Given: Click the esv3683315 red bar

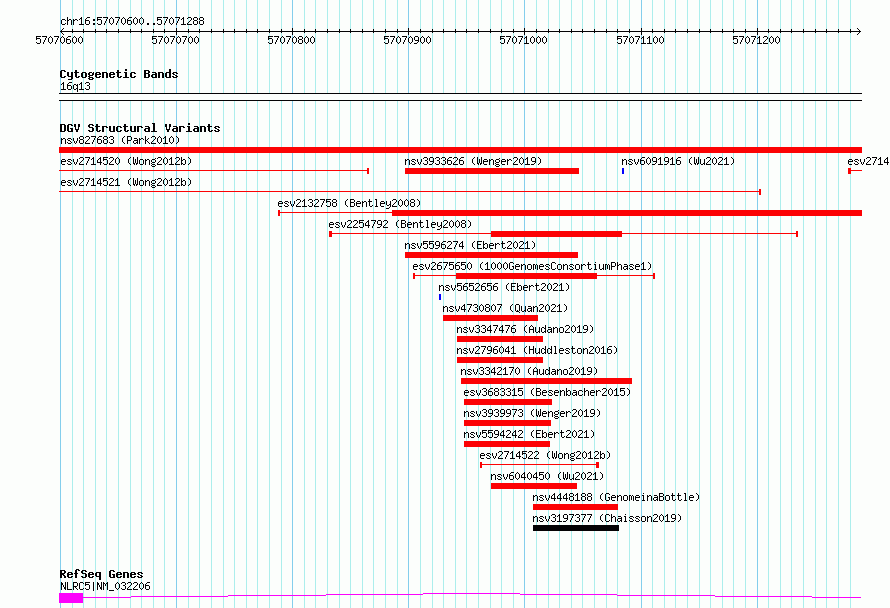Looking at the screenshot, I should tap(508, 402).
